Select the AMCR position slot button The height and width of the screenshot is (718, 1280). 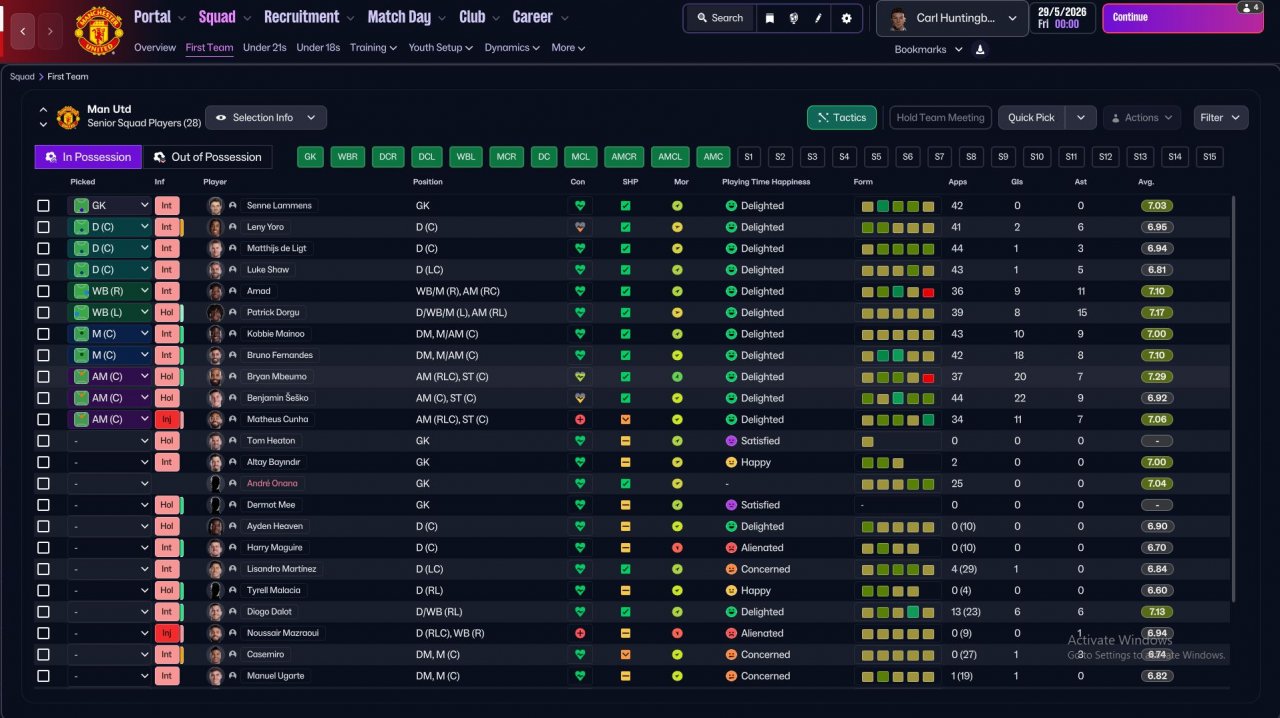pos(624,157)
